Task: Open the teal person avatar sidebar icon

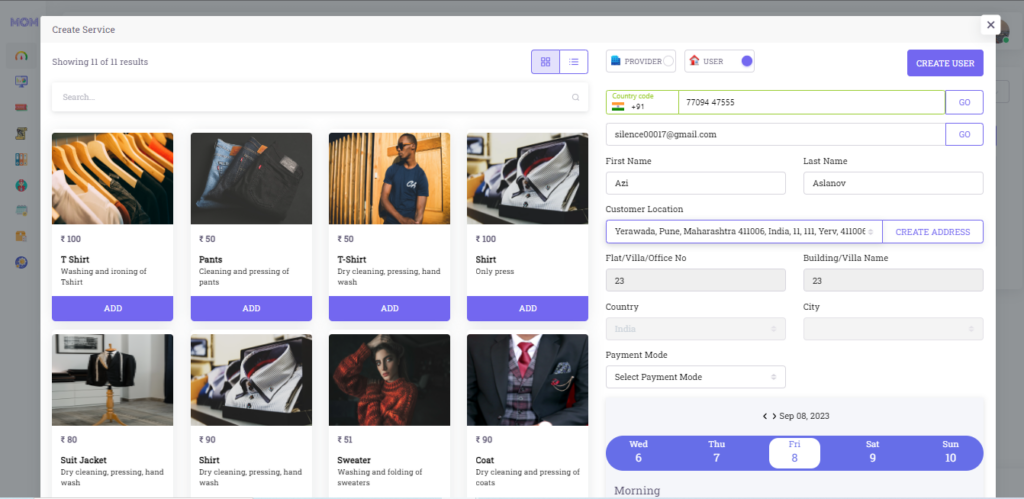Action: click(22, 185)
